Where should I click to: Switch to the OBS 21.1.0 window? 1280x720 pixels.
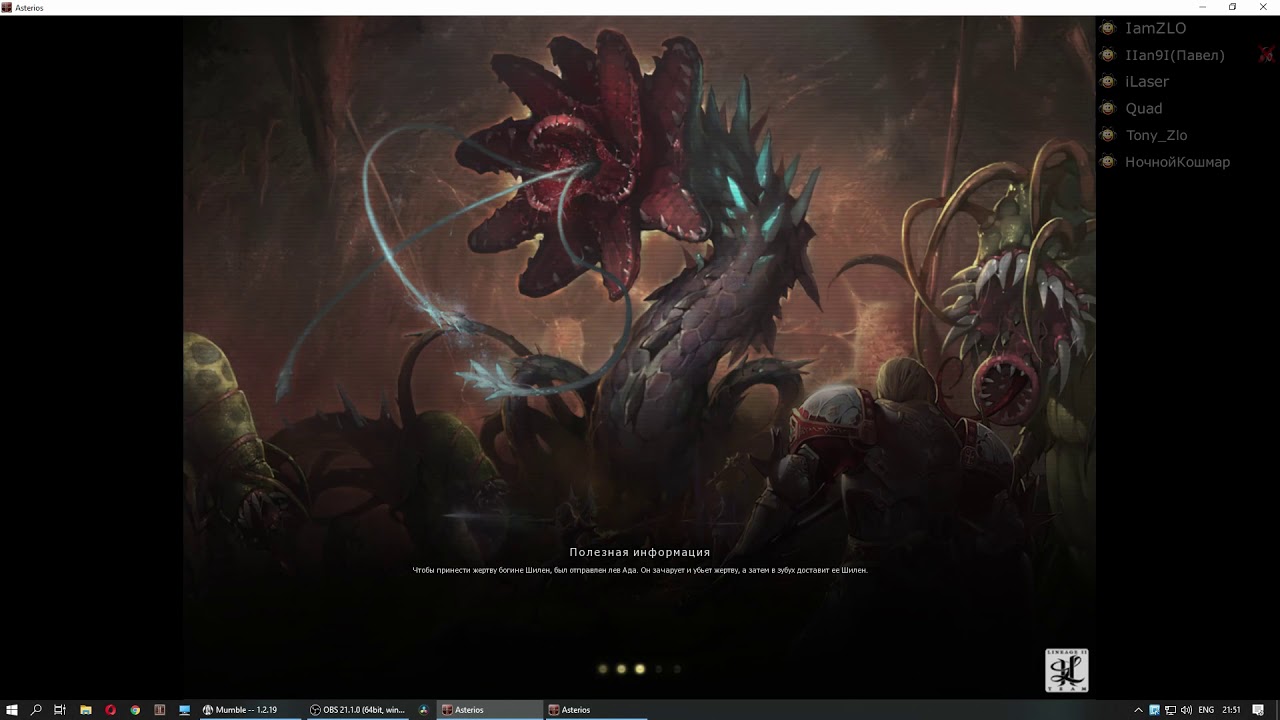[x=357, y=710]
